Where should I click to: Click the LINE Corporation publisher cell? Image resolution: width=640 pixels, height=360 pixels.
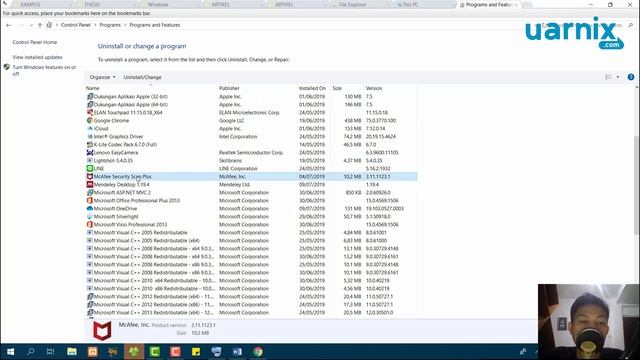click(238, 169)
